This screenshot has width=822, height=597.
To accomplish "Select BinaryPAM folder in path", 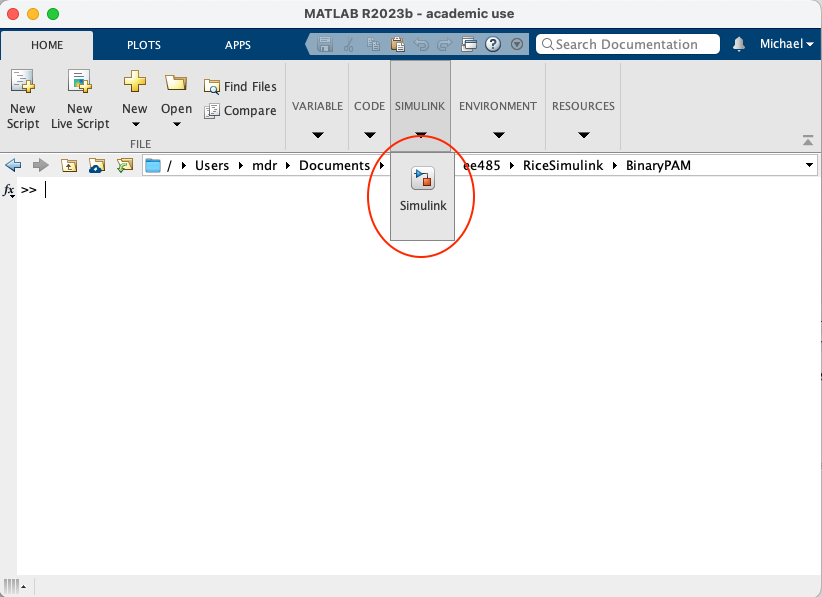I will pyautogui.click(x=658, y=166).
